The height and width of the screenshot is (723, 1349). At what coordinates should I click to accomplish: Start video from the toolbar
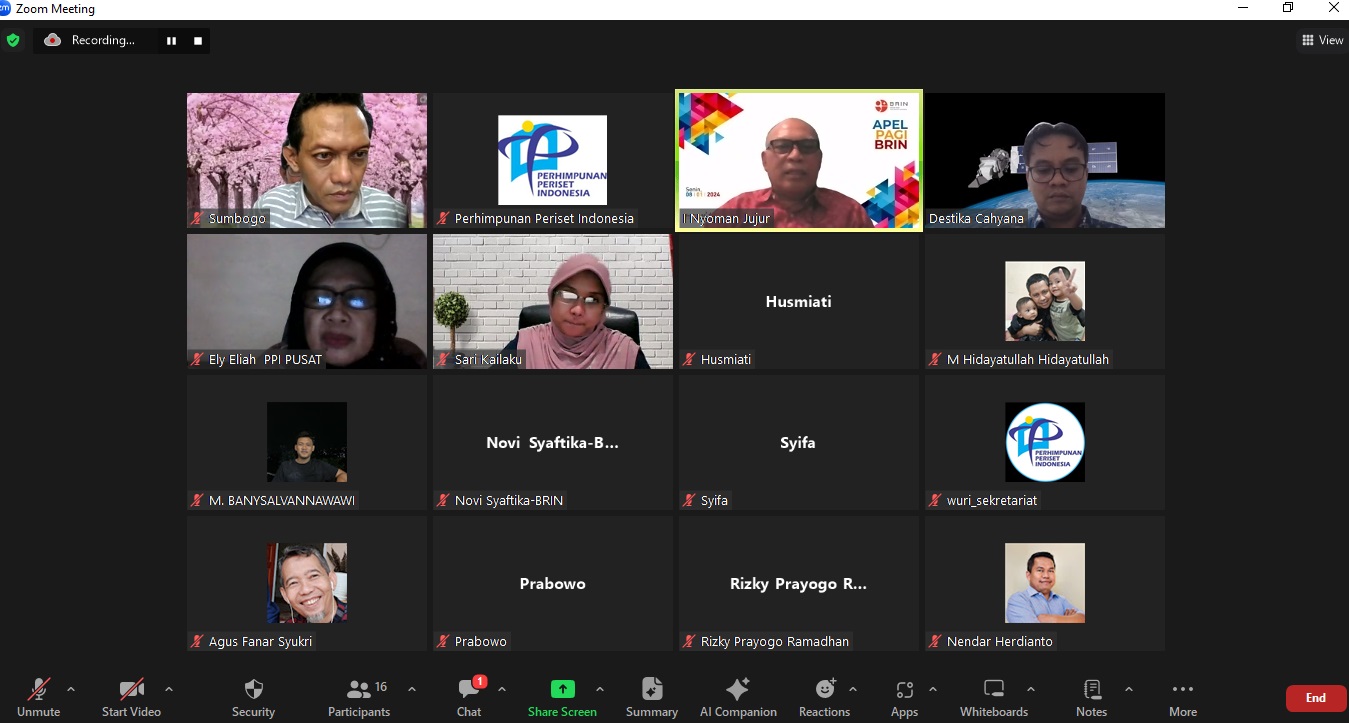tap(131, 697)
